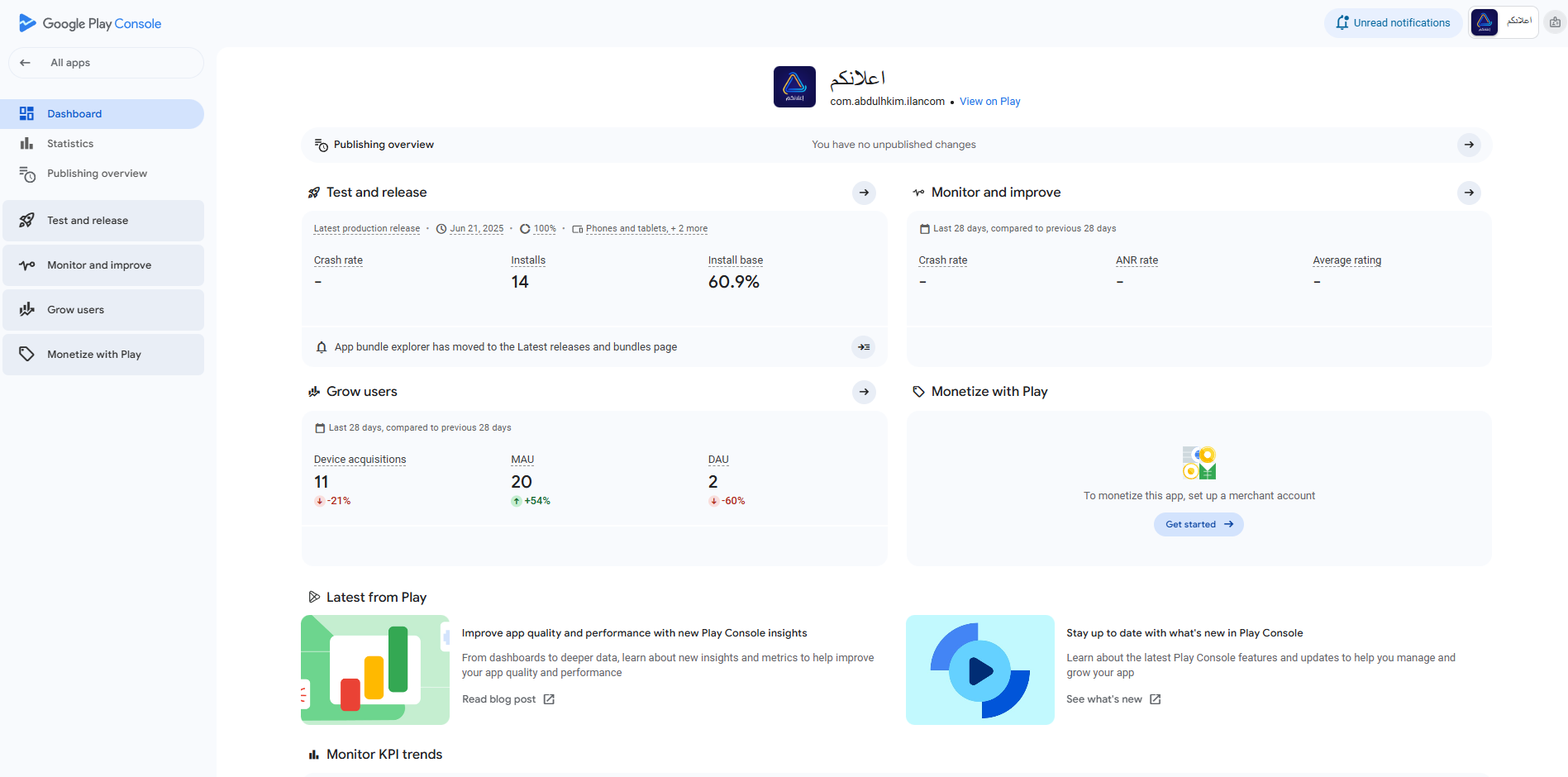
Task: Click Get started for merchant account
Action: coord(1198,525)
